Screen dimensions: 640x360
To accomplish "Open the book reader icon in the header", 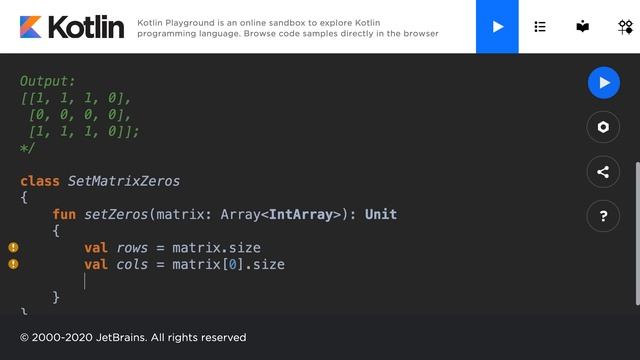I will click(x=582, y=27).
